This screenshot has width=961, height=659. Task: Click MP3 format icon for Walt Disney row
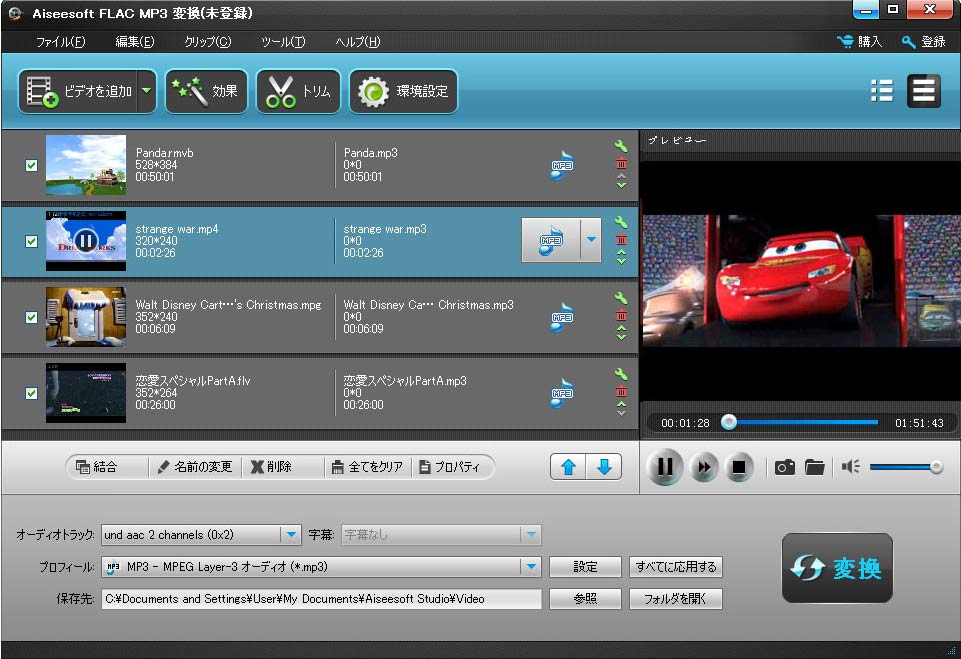point(561,318)
